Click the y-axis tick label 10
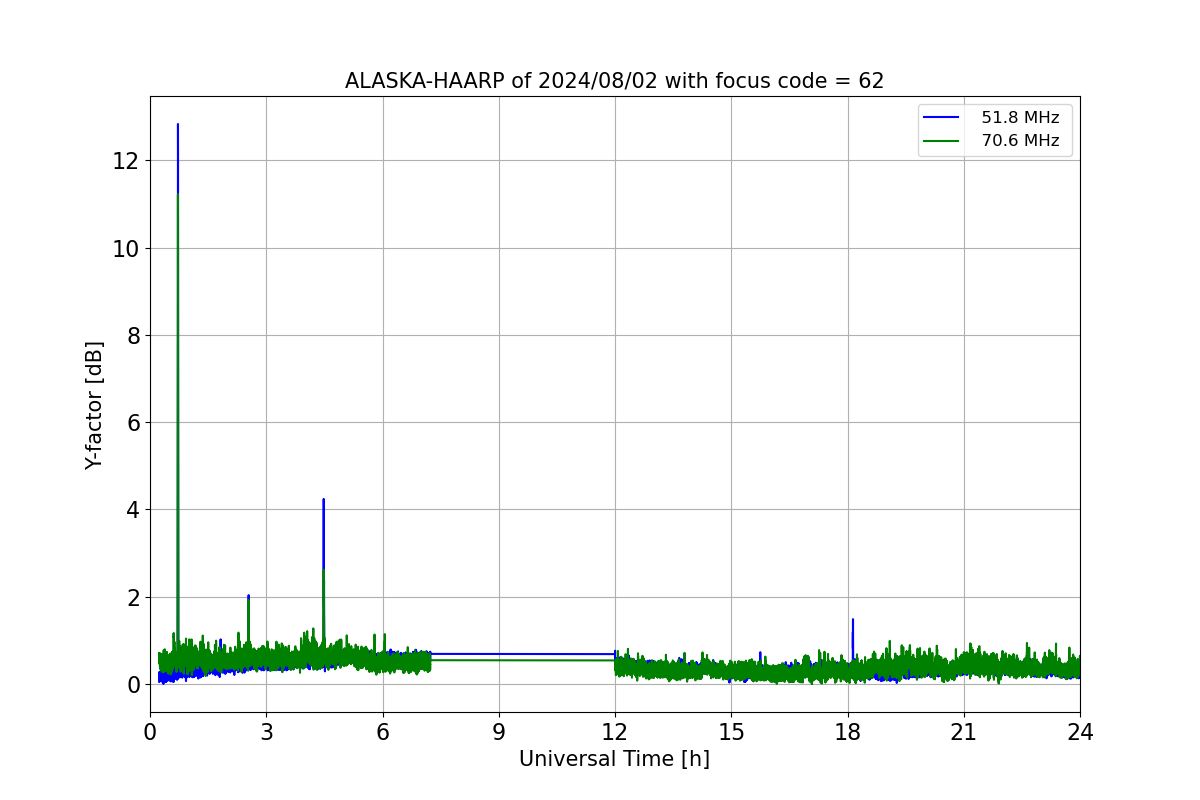The image size is (1200, 800). point(127,248)
